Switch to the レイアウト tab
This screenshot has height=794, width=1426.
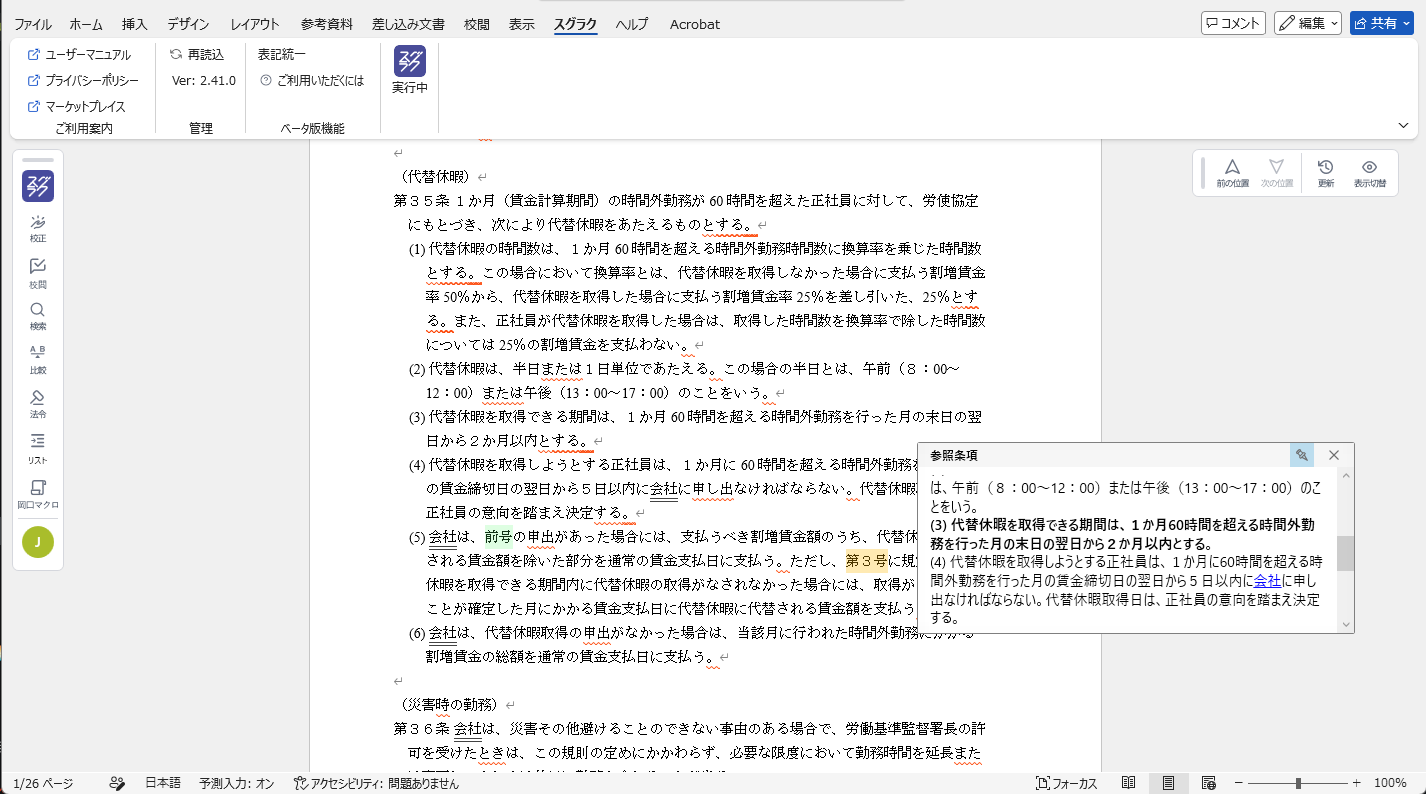255,24
